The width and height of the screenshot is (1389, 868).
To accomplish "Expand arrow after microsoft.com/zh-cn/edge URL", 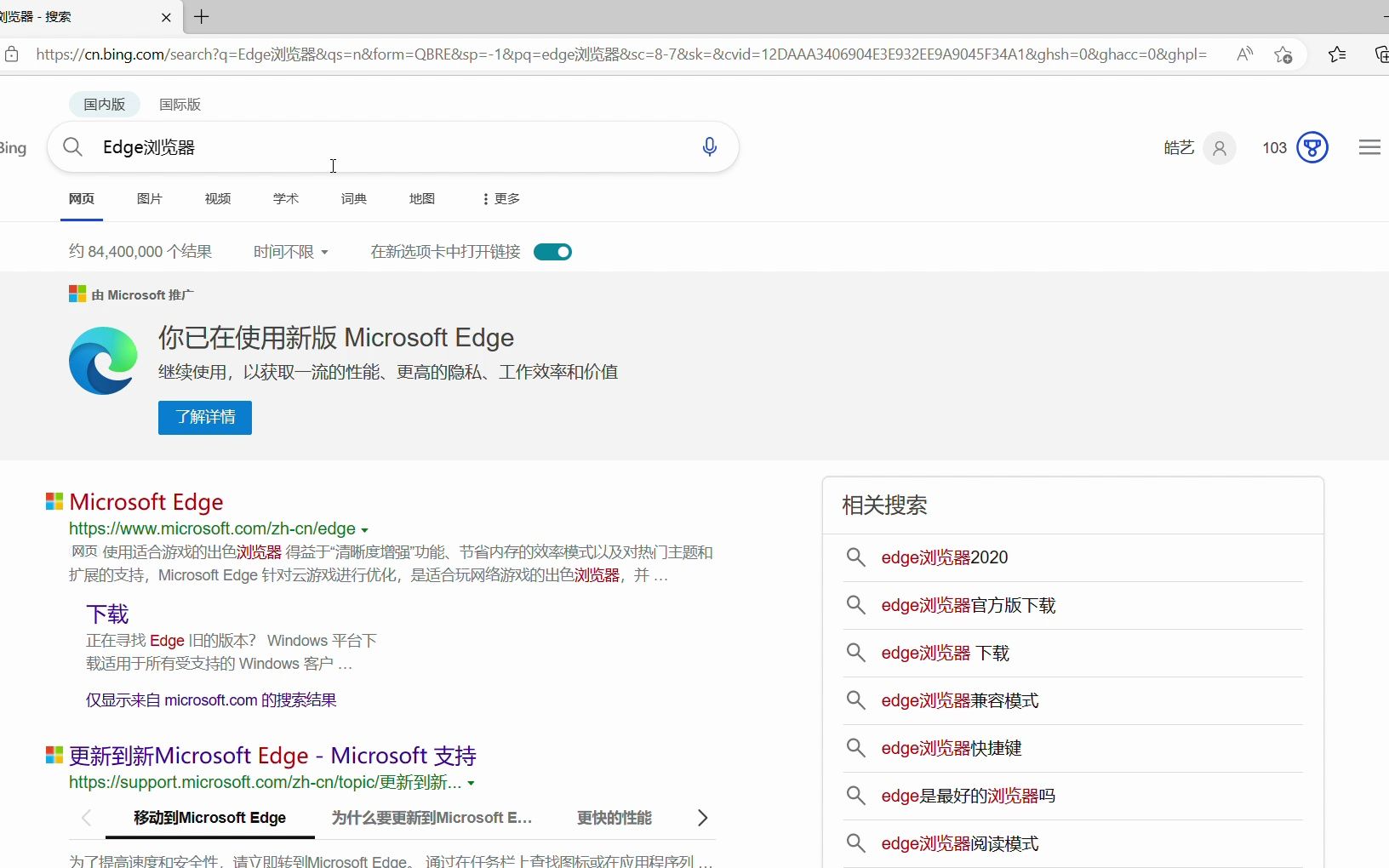I will tap(364, 530).
